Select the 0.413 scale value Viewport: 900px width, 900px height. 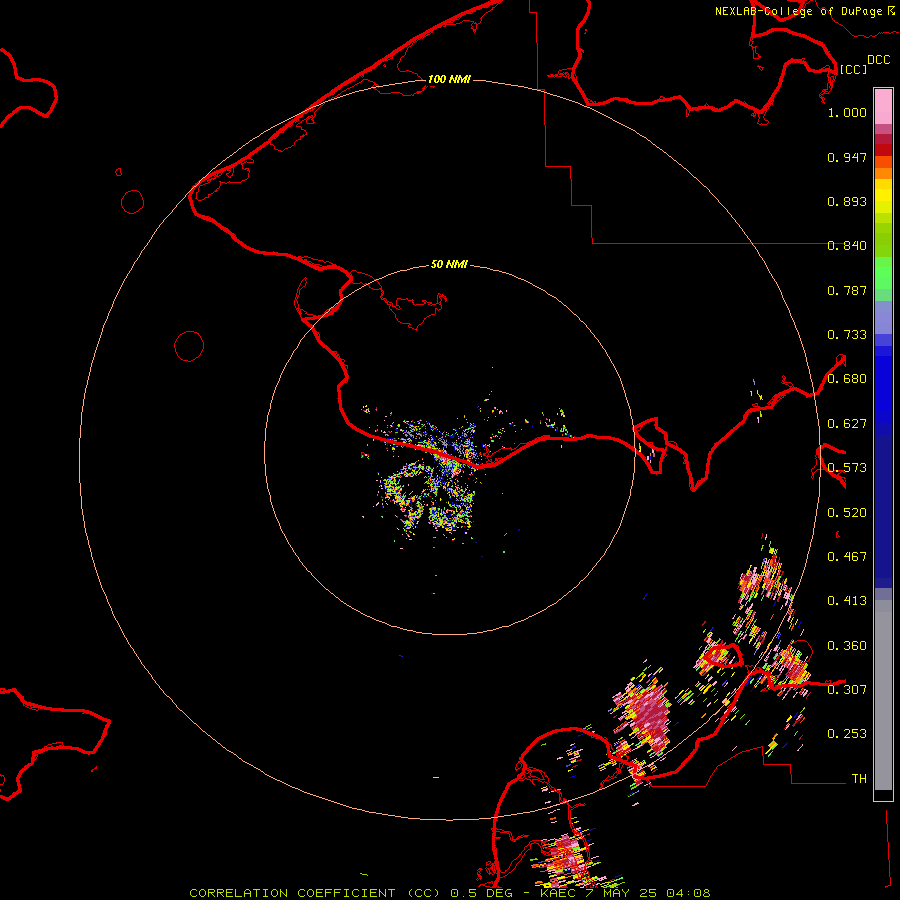(847, 601)
